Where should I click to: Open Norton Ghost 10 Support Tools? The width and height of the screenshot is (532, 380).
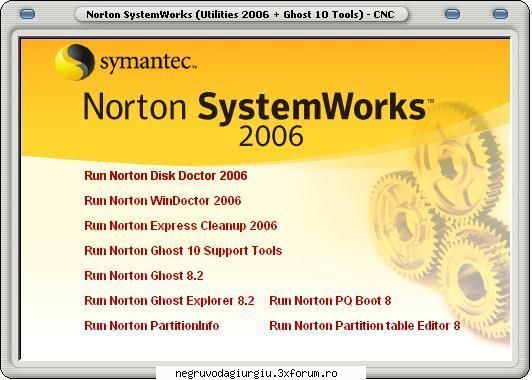(x=183, y=251)
